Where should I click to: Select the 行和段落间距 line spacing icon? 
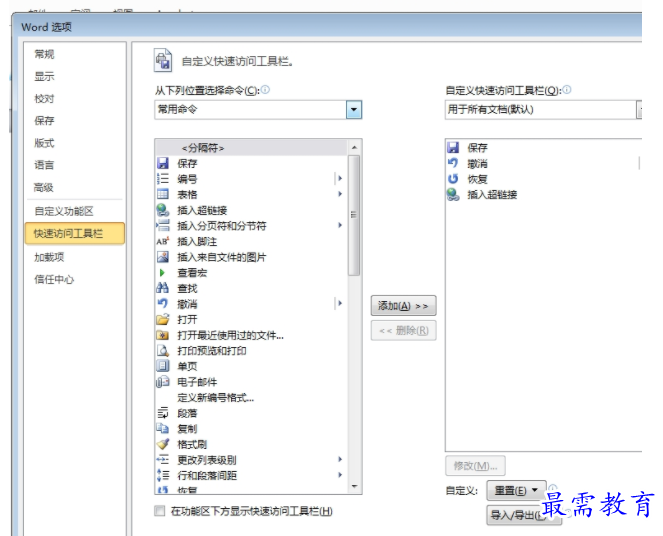[x=163, y=475]
